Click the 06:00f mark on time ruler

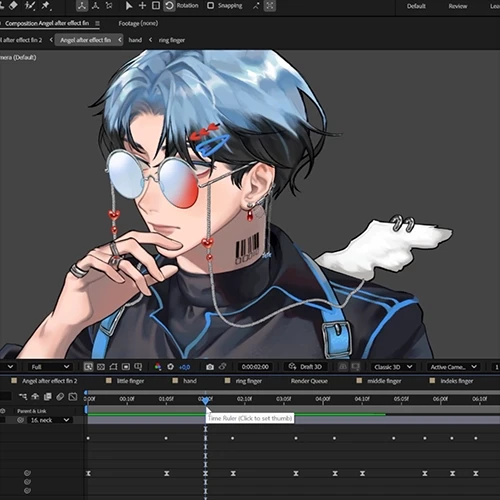[440, 398]
